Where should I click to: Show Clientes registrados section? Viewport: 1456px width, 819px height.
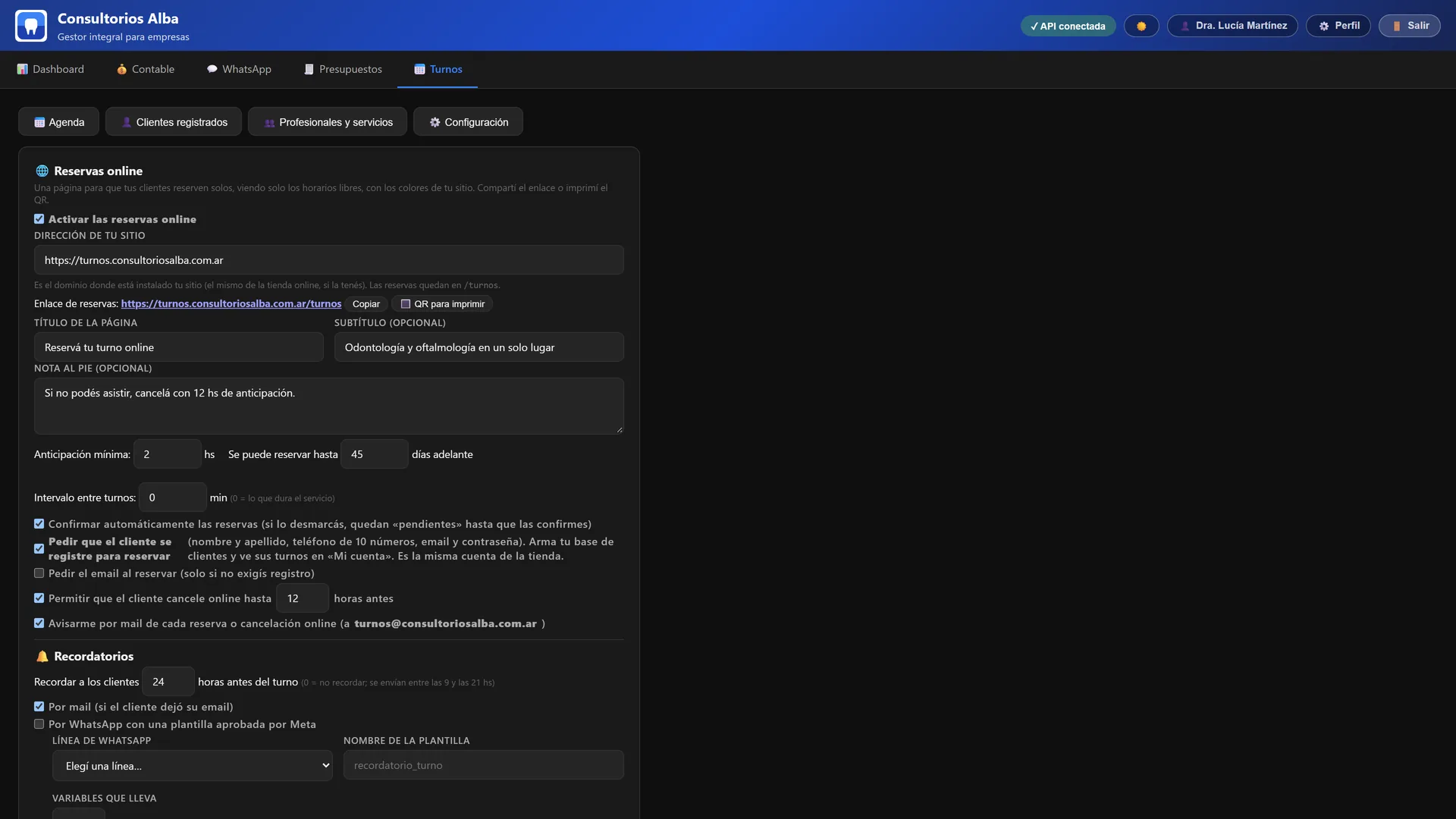point(174,122)
